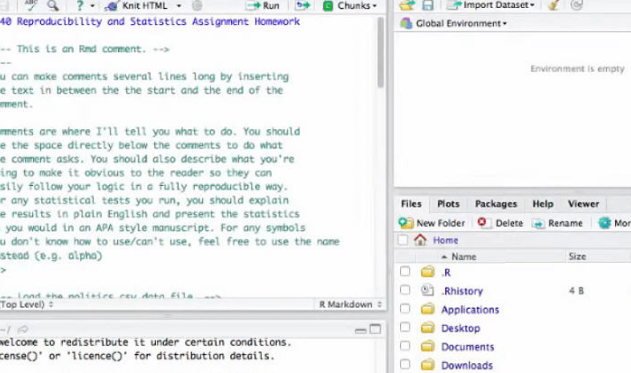Check the box for .R folder

[405, 271]
